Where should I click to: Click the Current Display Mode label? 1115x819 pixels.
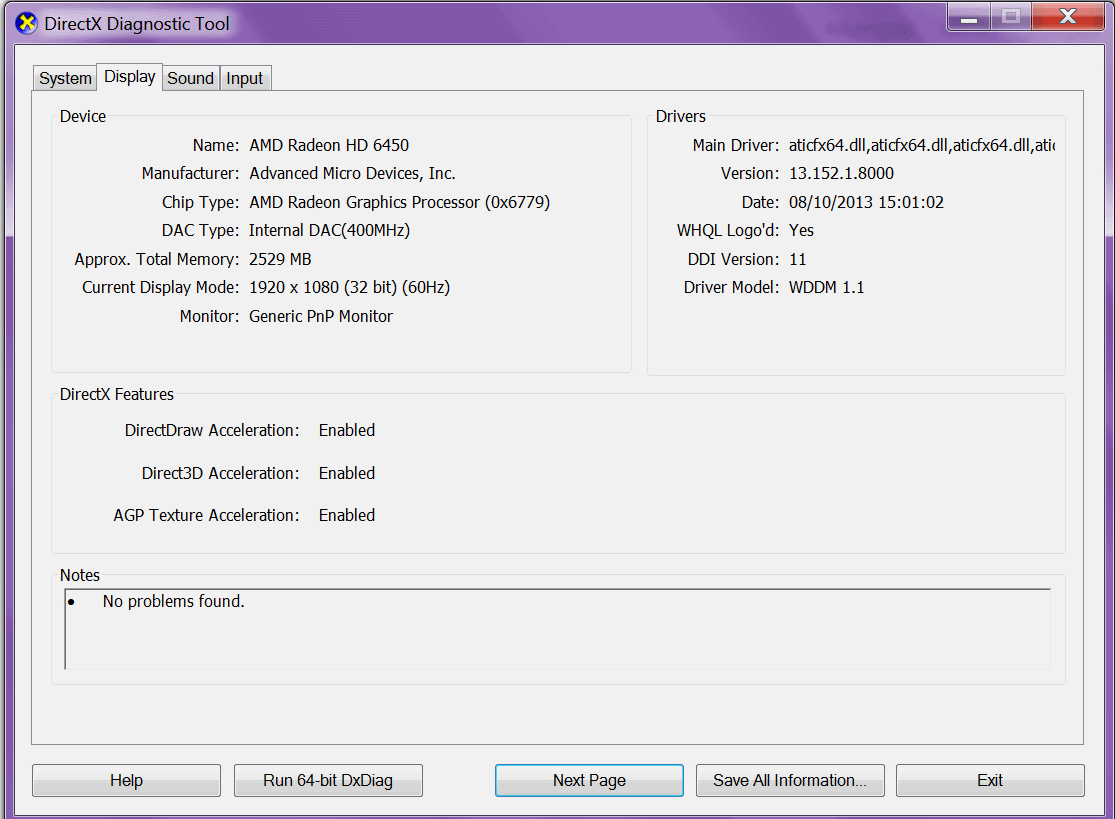161,287
